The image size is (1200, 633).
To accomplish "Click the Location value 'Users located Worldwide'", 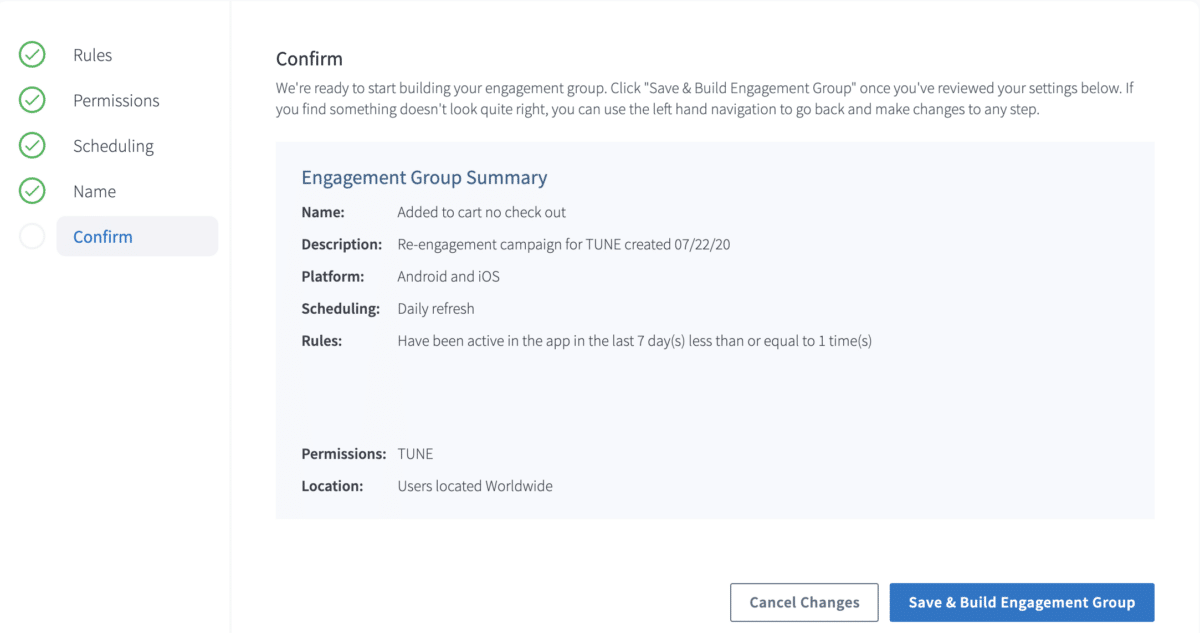I will coord(476,485).
